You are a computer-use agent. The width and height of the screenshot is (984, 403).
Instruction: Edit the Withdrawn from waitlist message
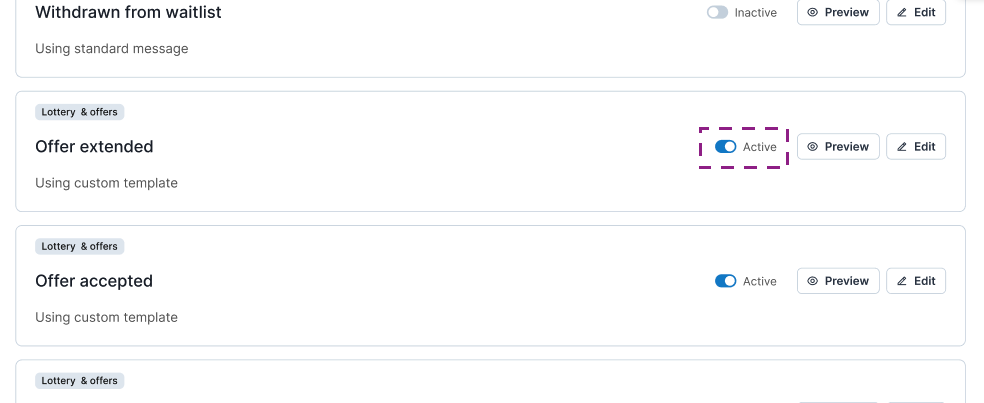(x=916, y=13)
